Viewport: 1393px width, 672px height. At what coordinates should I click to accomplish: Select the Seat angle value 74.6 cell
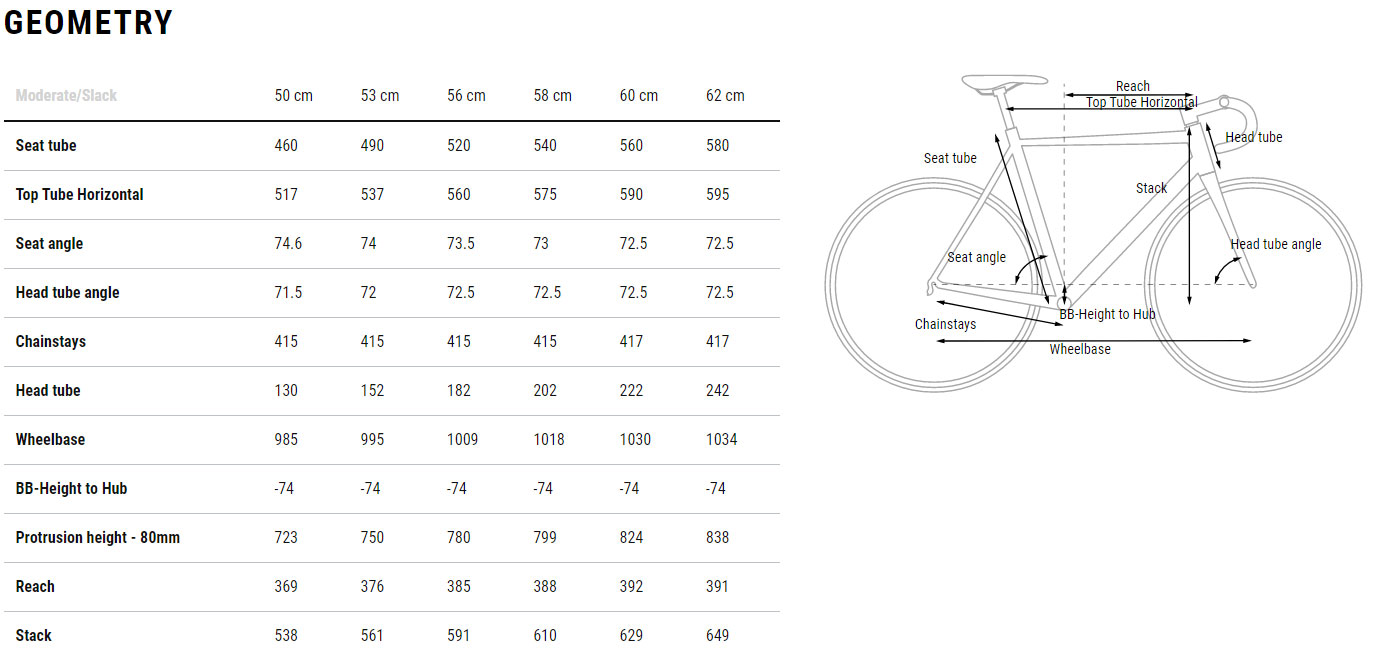[288, 243]
